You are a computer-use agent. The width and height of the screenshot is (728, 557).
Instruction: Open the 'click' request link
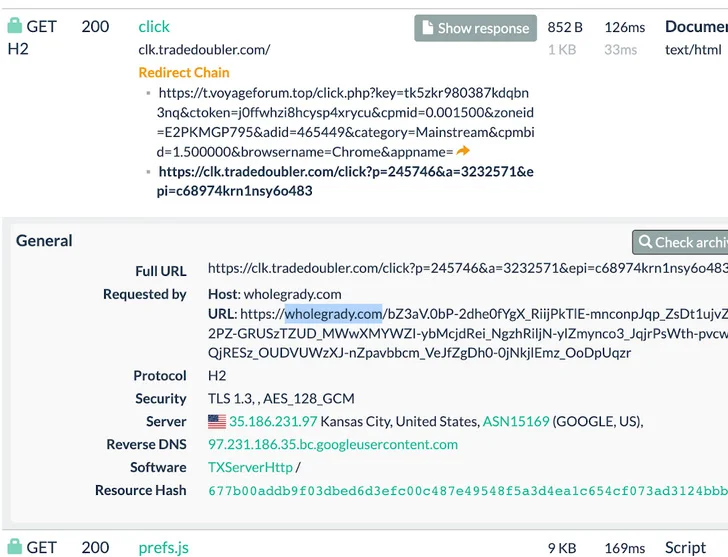(x=154, y=26)
